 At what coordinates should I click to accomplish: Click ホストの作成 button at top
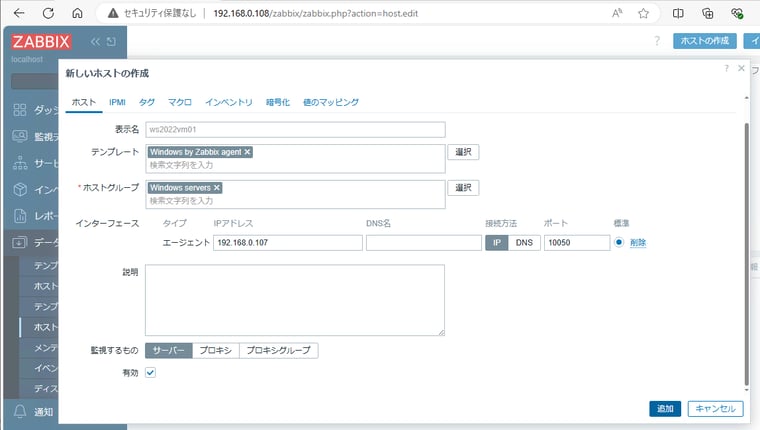pyautogui.click(x=704, y=41)
